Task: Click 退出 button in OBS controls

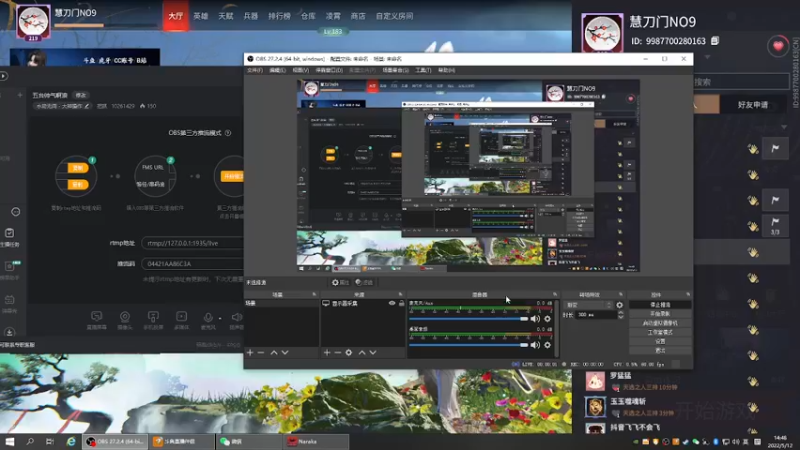Action: click(x=660, y=351)
